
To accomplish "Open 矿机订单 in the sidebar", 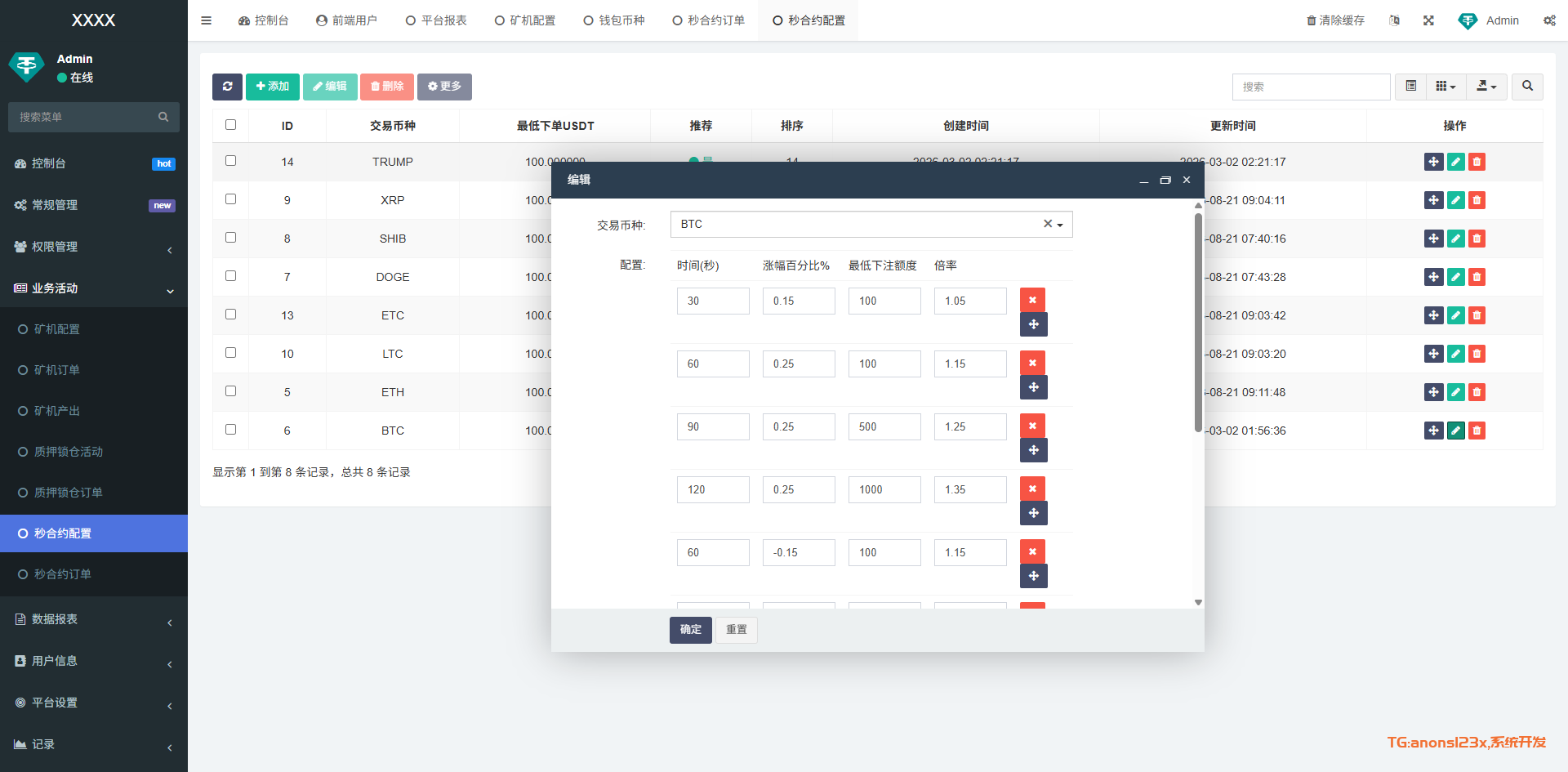I will (x=57, y=370).
